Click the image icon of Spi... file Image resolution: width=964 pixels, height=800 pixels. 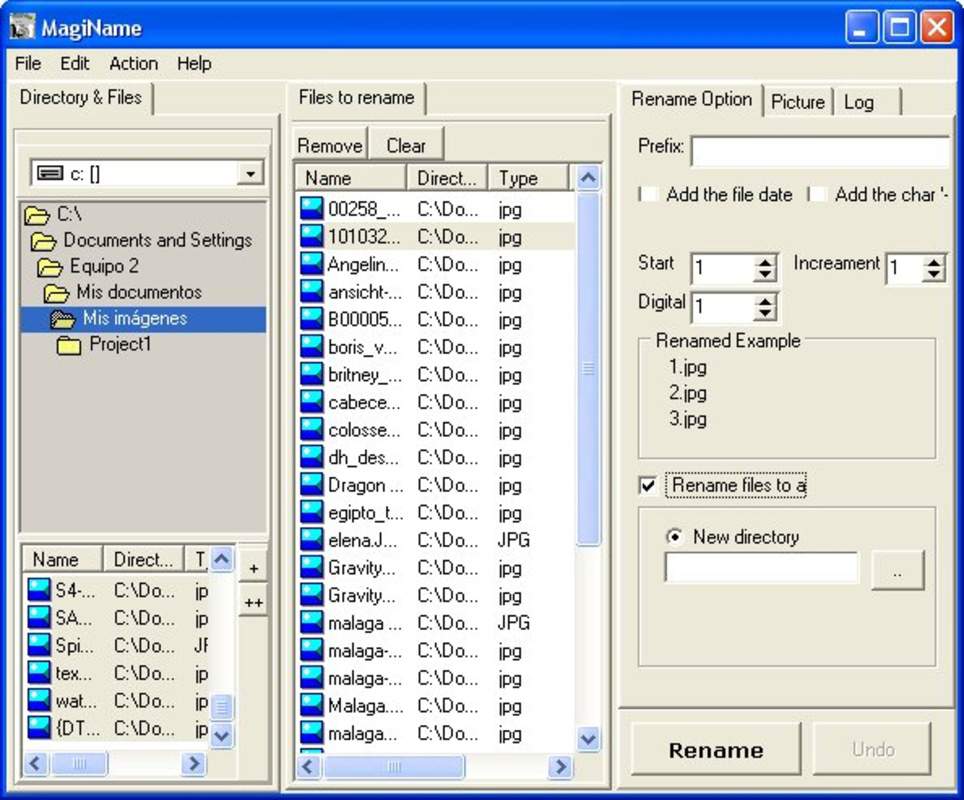click(39, 646)
